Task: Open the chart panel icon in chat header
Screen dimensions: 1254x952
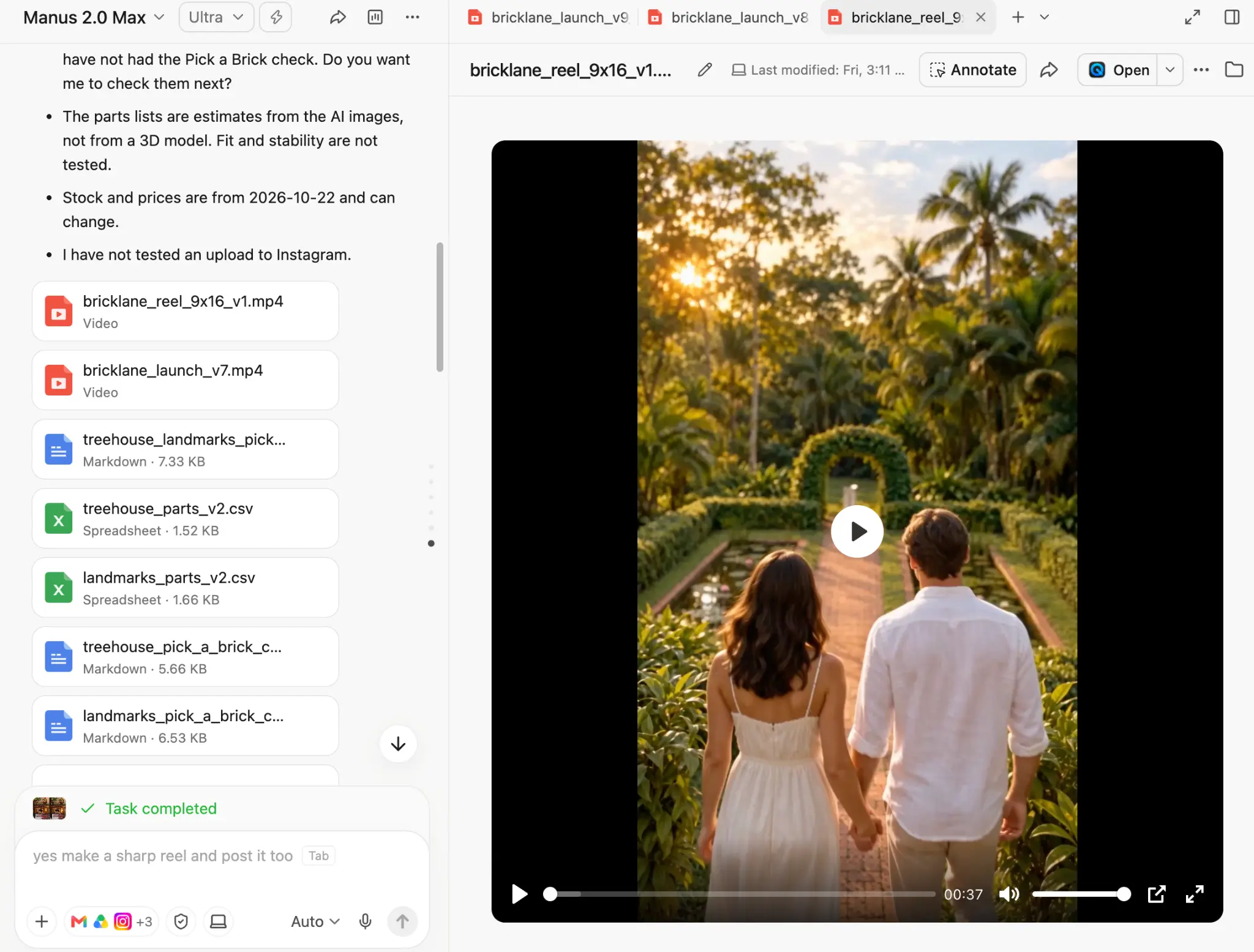Action: 375,17
